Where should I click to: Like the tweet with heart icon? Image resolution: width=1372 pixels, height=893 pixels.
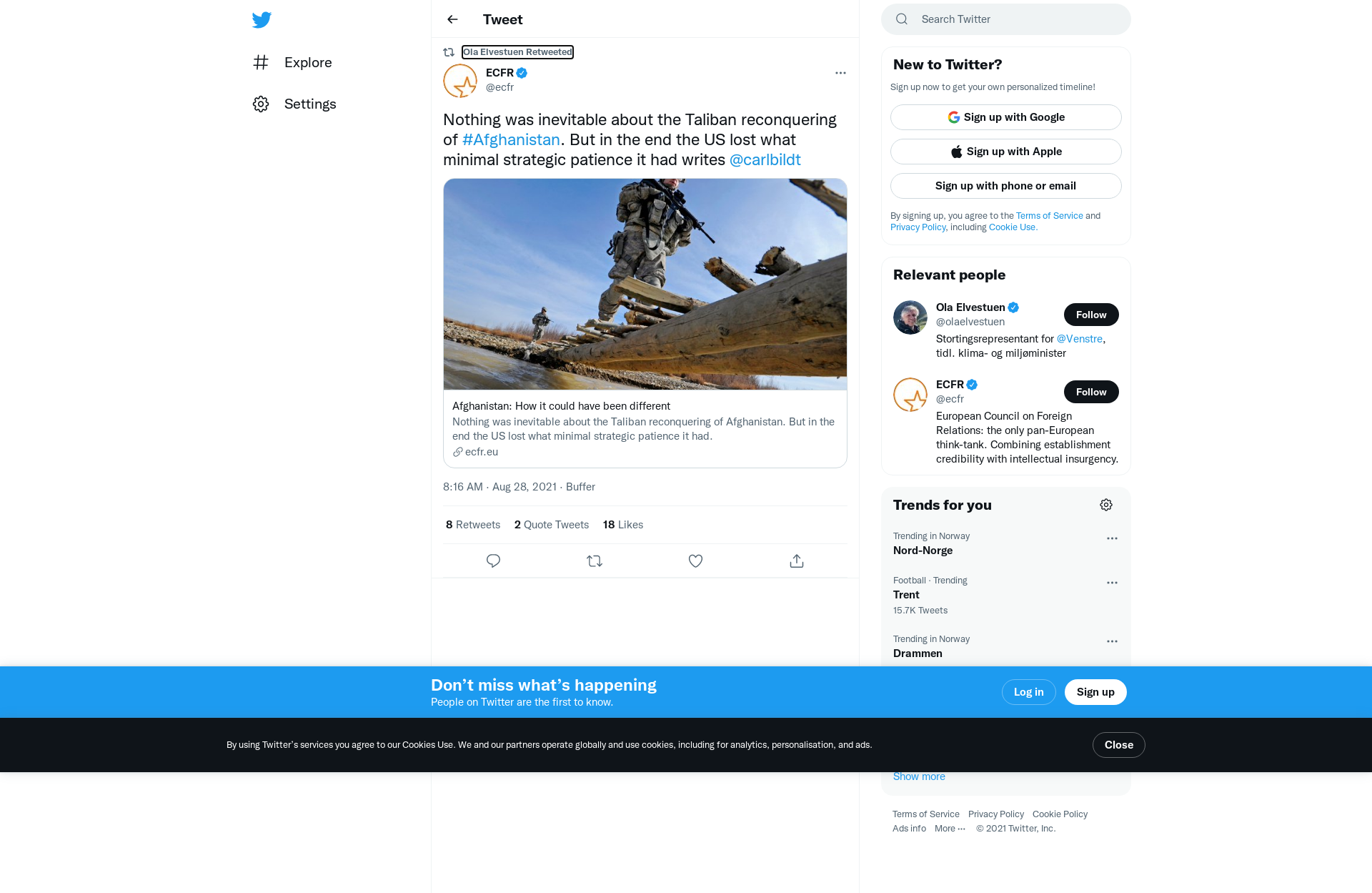pyautogui.click(x=695, y=561)
